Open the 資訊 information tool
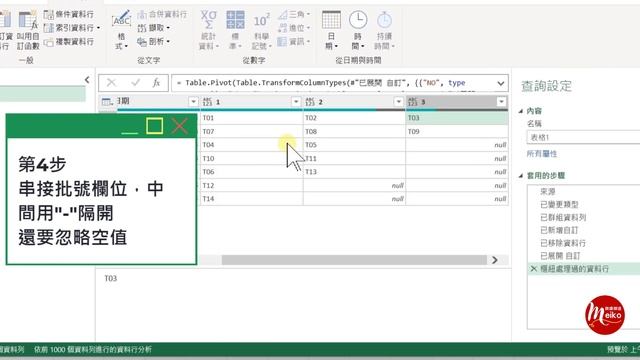The width and height of the screenshot is (640, 360). pos(293,42)
